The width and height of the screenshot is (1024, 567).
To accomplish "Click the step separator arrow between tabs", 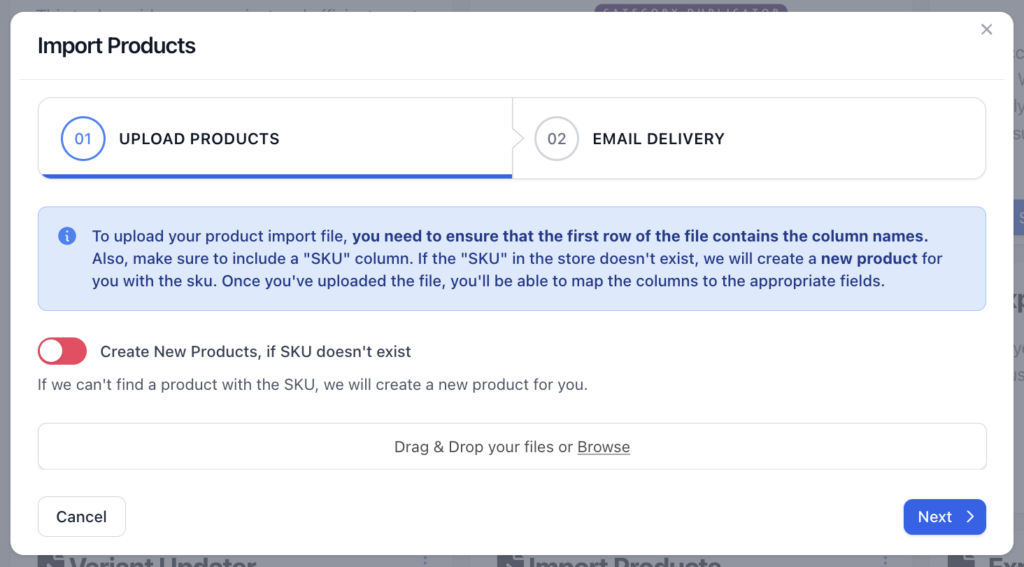I will click(518, 138).
